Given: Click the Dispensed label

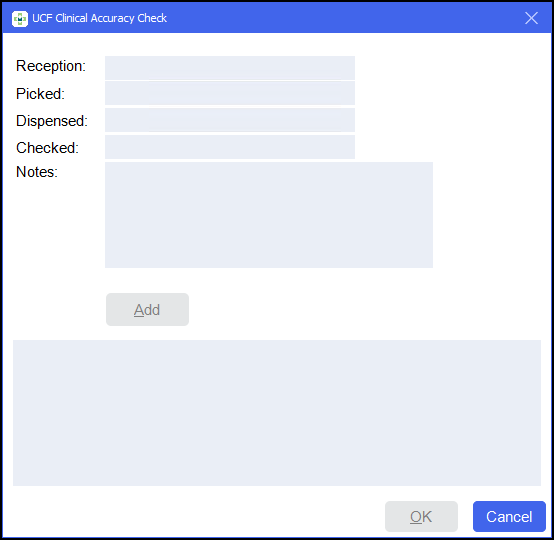Looking at the screenshot, I should pos(52,121).
